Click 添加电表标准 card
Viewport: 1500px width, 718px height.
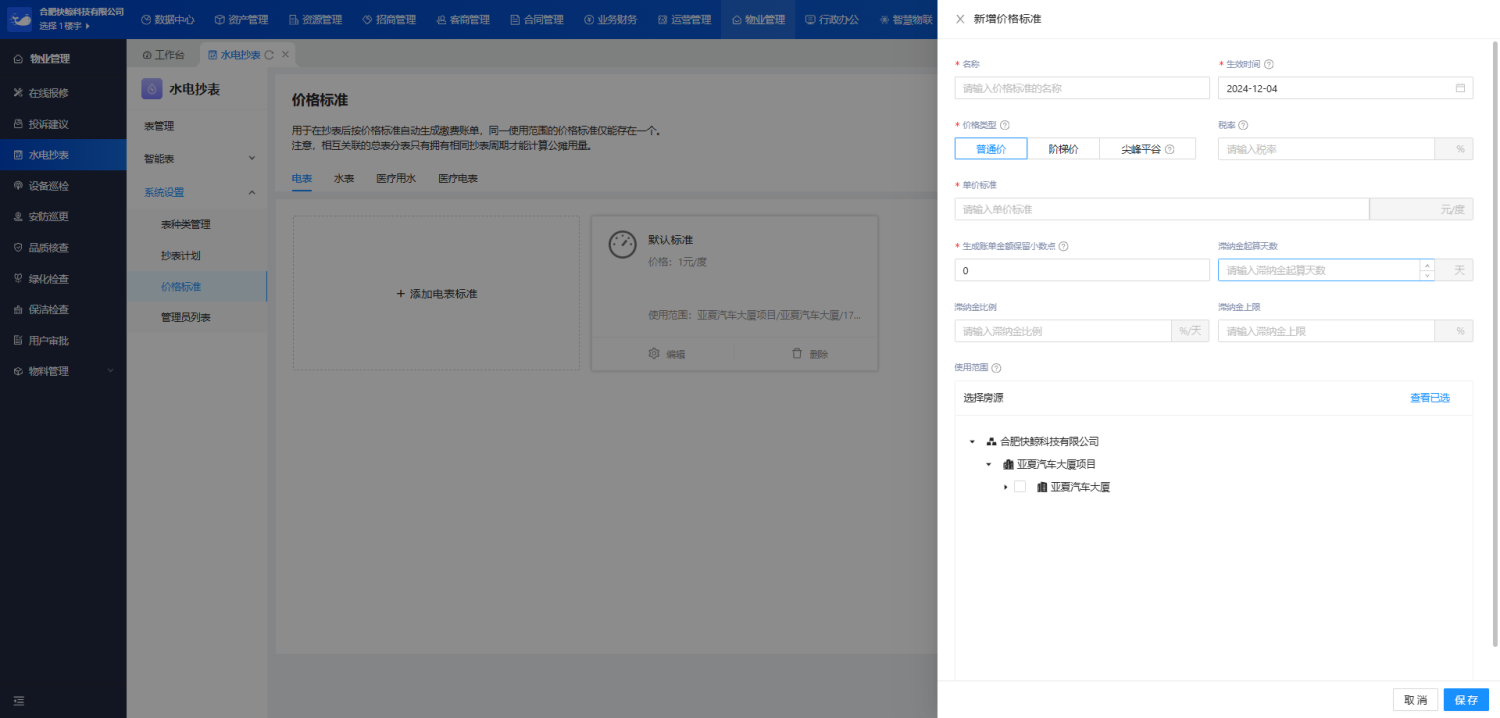point(436,294)
